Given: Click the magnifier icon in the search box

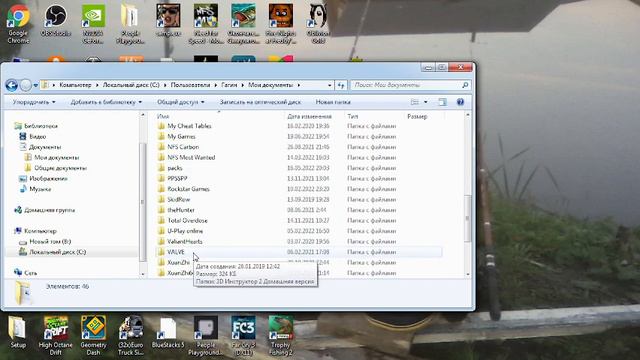Looking at the screenshot, I should [x=465, y=85].
